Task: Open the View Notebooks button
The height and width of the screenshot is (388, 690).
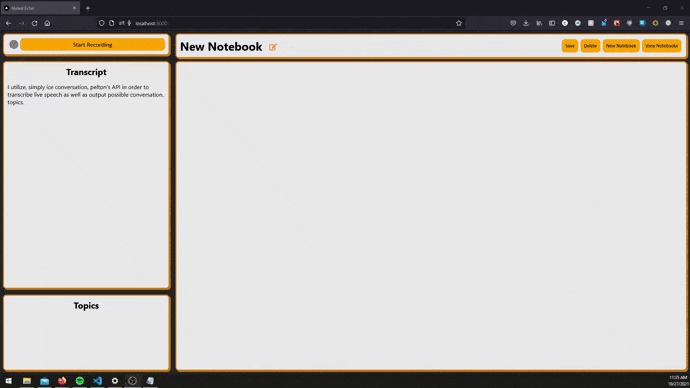Action: pos(661,46)
